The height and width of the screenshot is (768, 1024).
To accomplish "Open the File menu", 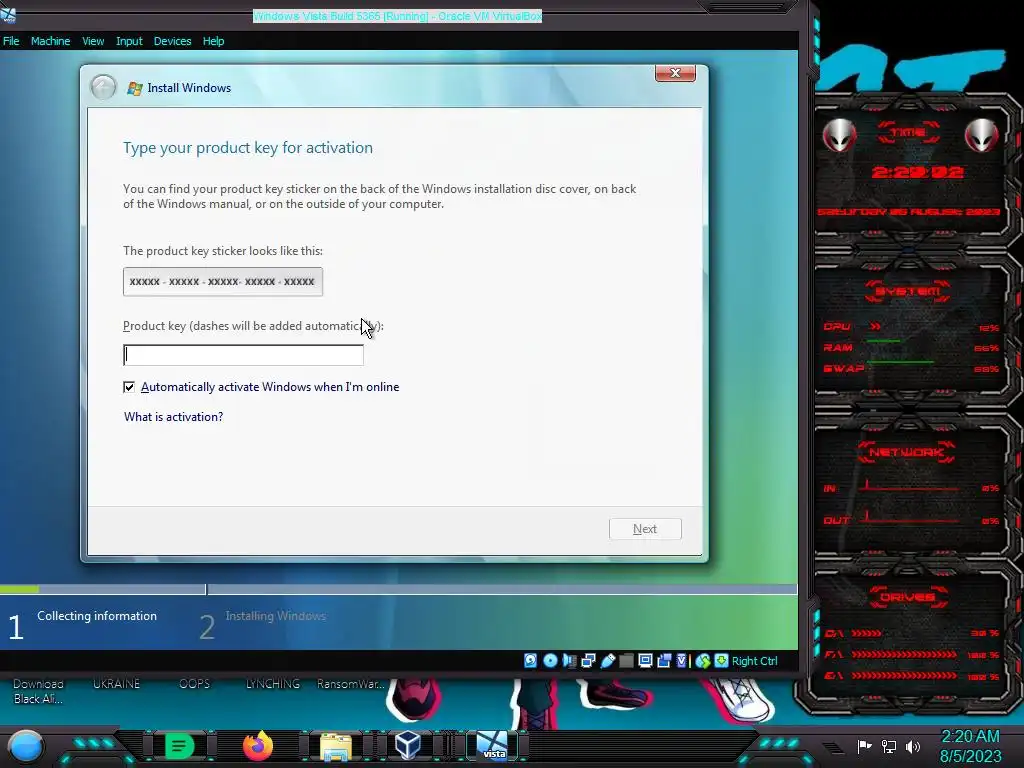I will click(x=11, y=41).
